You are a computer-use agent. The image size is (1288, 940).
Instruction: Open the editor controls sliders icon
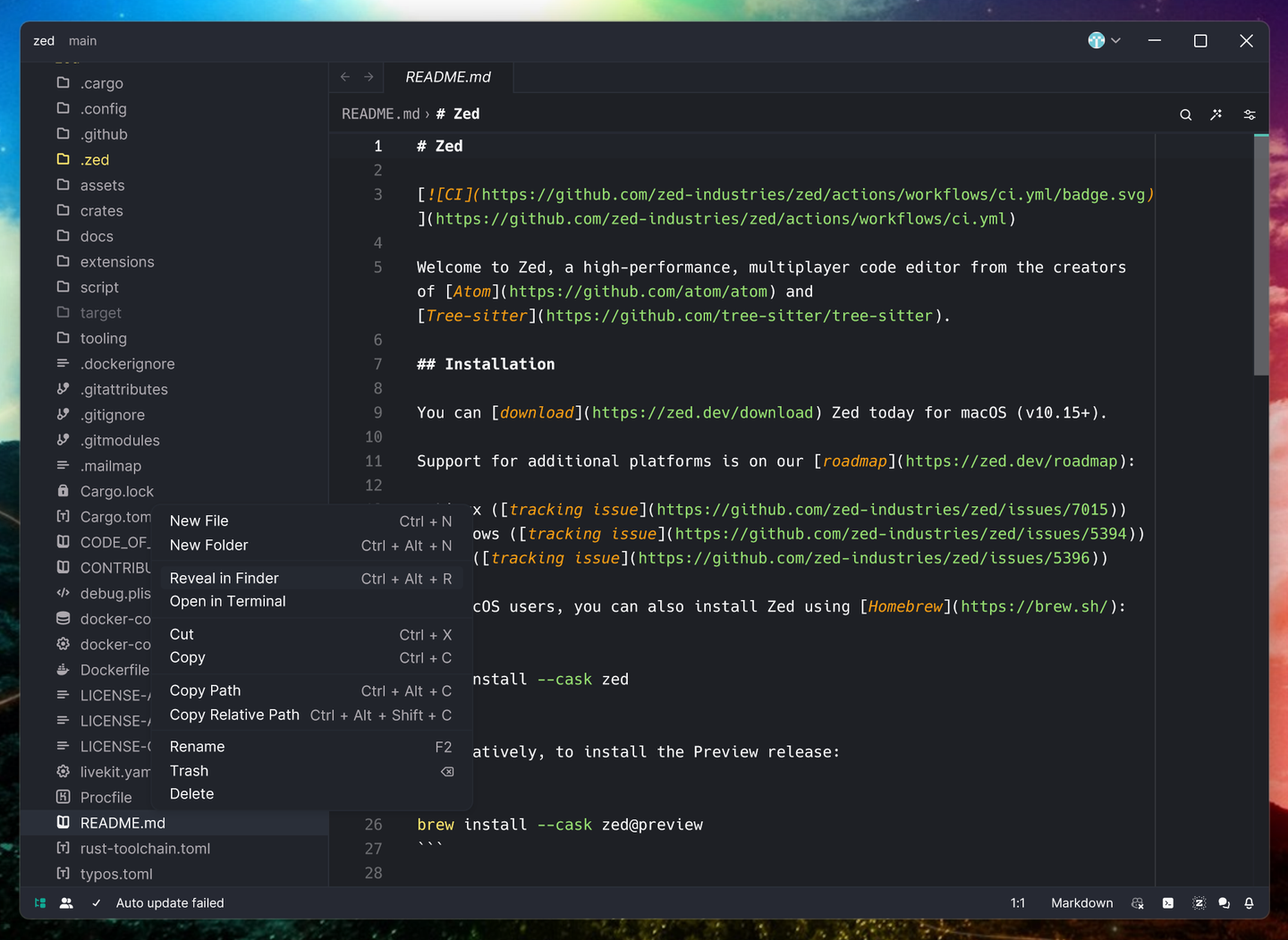click(1249, 114)
